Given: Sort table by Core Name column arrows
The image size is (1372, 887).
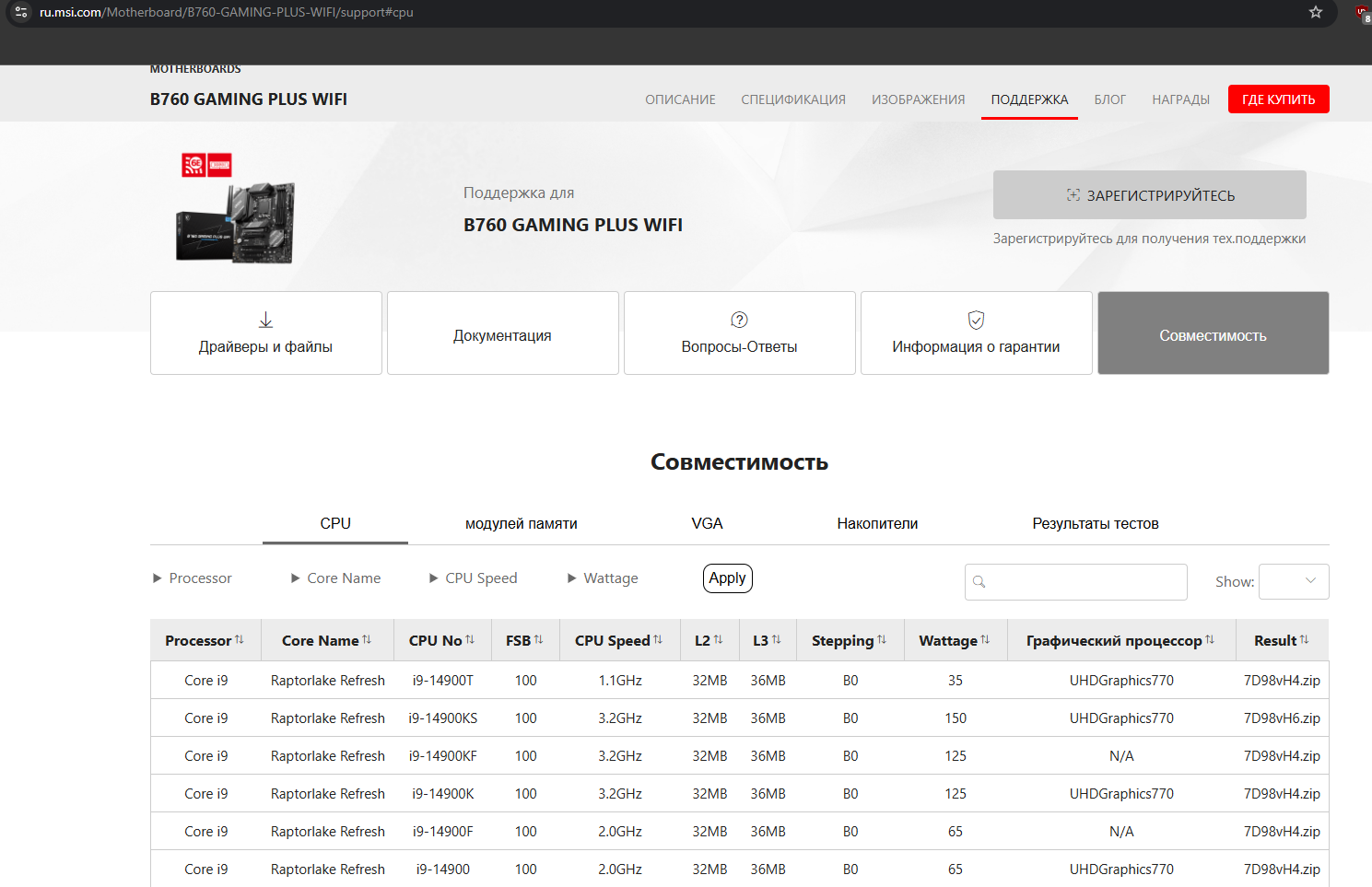Looking at the screenshot, I should pyautogui.click(x=367, y=639).
